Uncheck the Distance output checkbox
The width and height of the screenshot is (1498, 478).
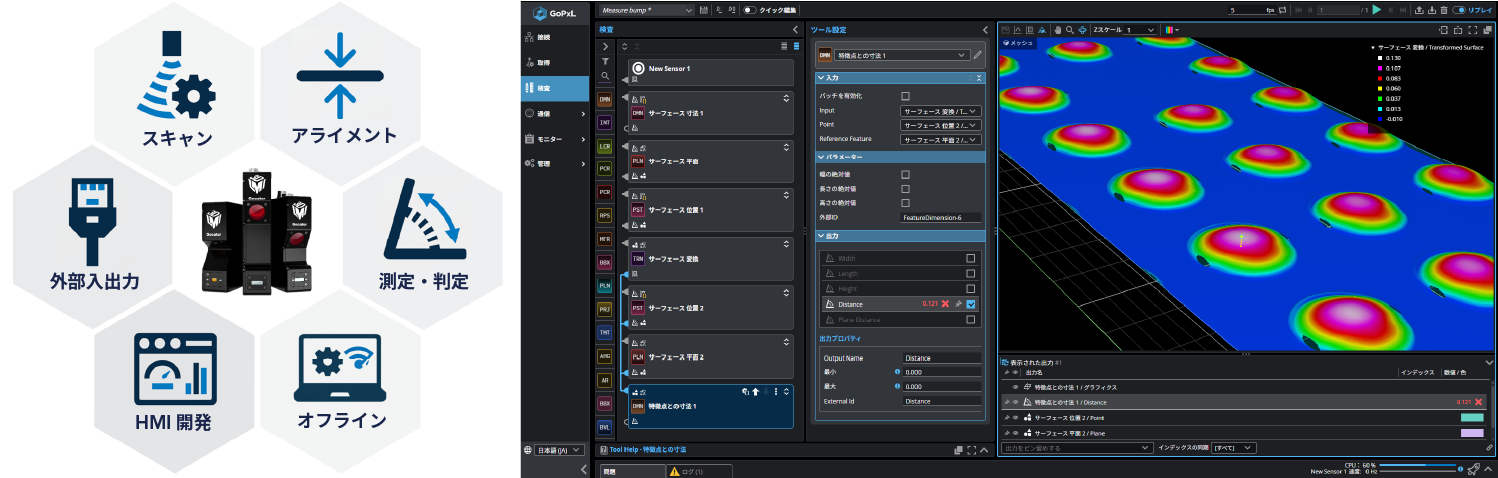coord(970,304)
